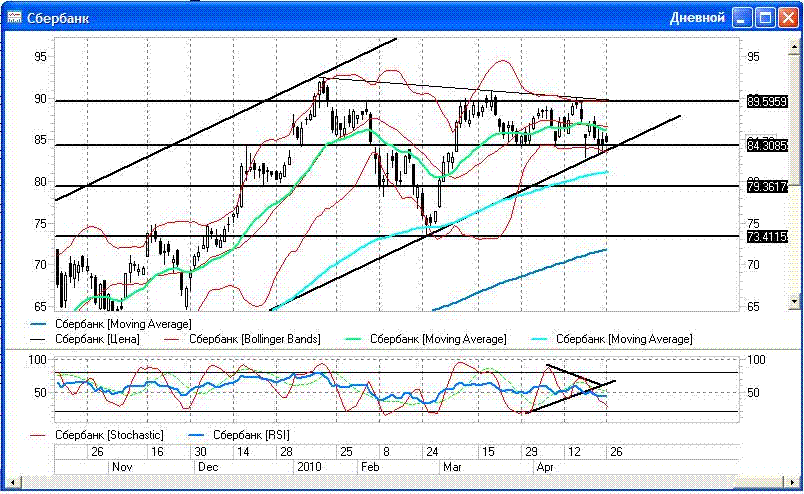The width and height of the screenshot is (804, 494).
Task: Click the horizontal scrollbar track at the bottom
Action: pyautogui.click(x=403, y=482)
